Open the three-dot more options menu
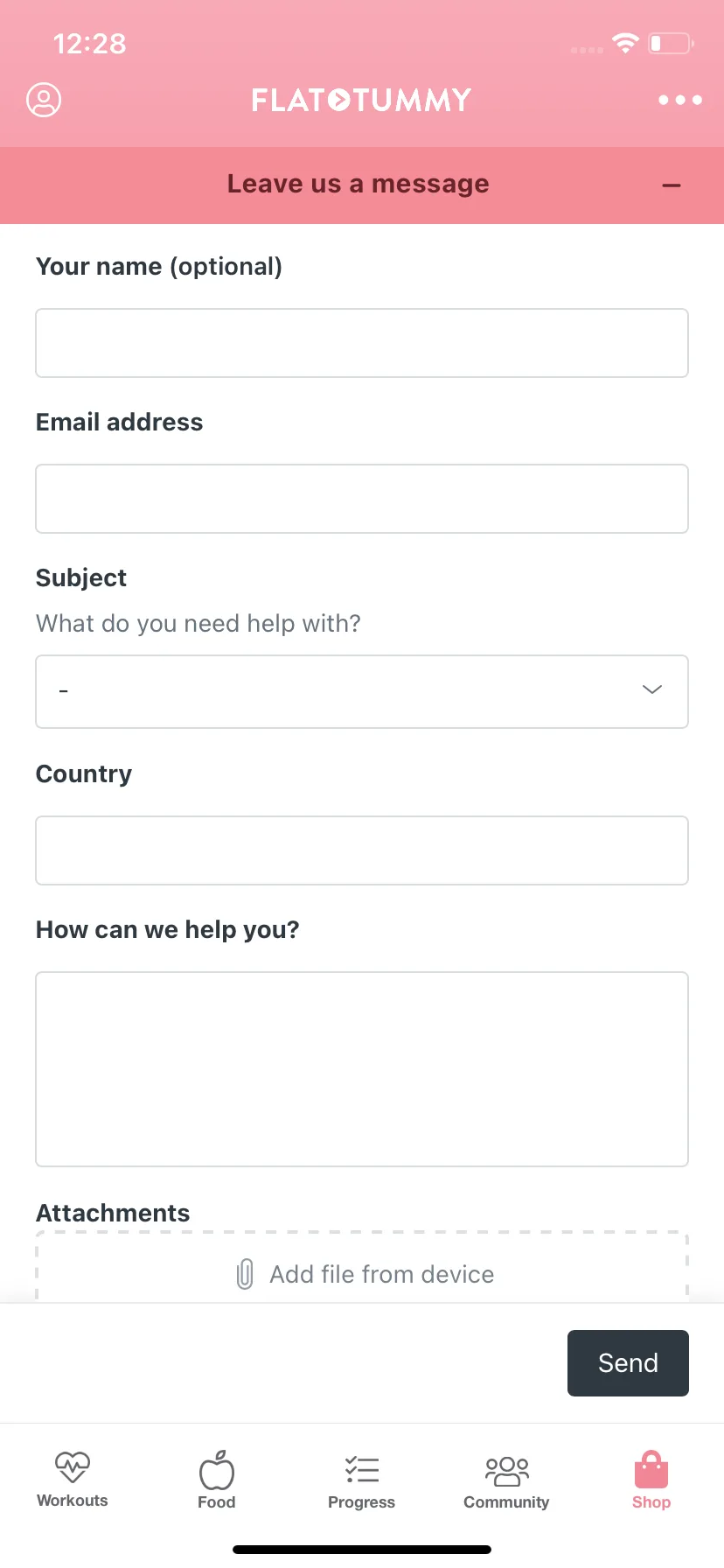 pyautogui.click(x=680, y=100)
